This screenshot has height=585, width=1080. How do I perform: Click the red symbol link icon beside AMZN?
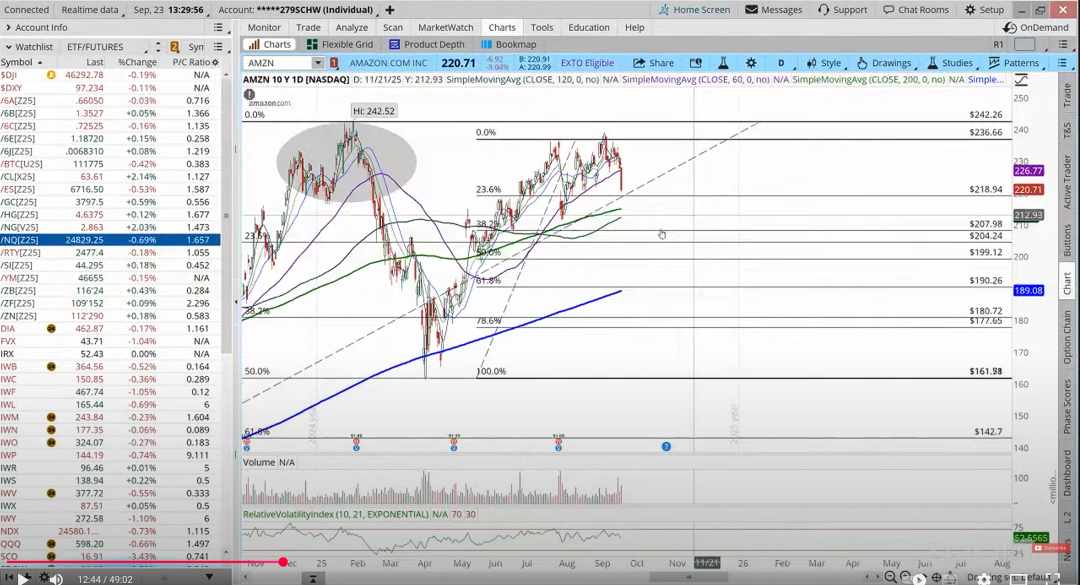(x=334, y=63)
